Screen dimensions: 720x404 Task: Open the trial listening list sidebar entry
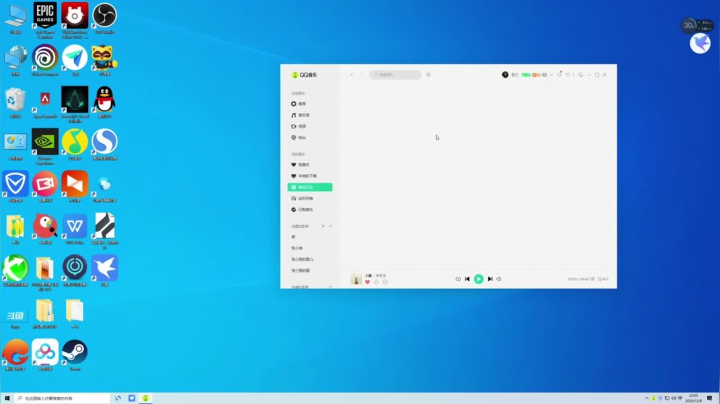[303, 198]
